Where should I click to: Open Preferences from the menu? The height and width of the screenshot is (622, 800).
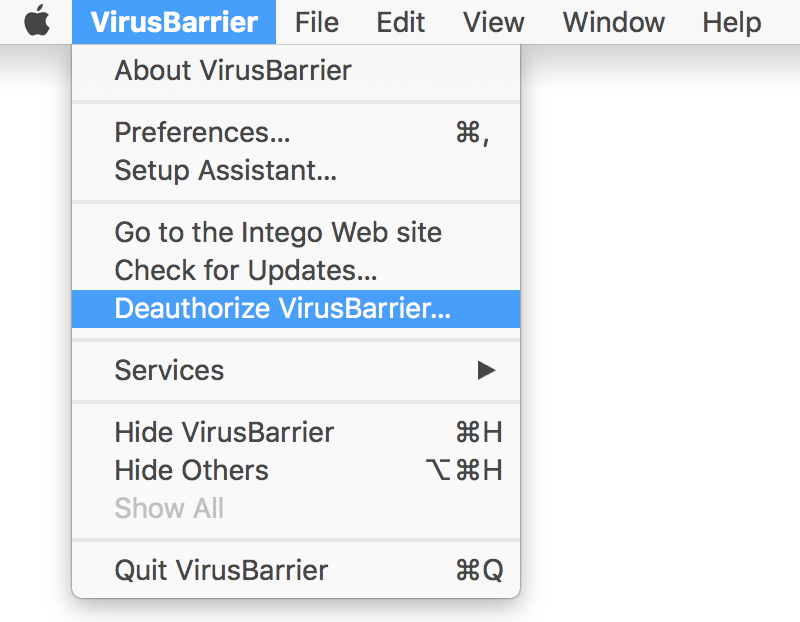point(202,133)
